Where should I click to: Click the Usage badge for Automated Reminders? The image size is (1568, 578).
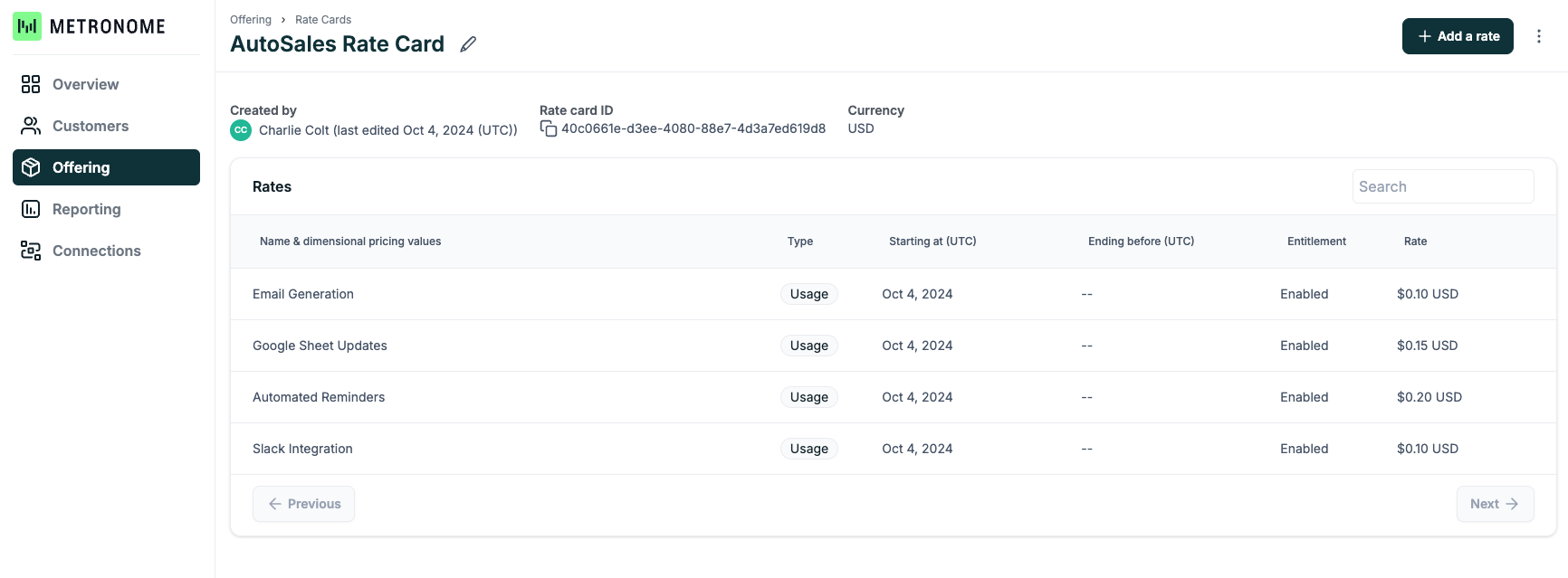[808, 397]
